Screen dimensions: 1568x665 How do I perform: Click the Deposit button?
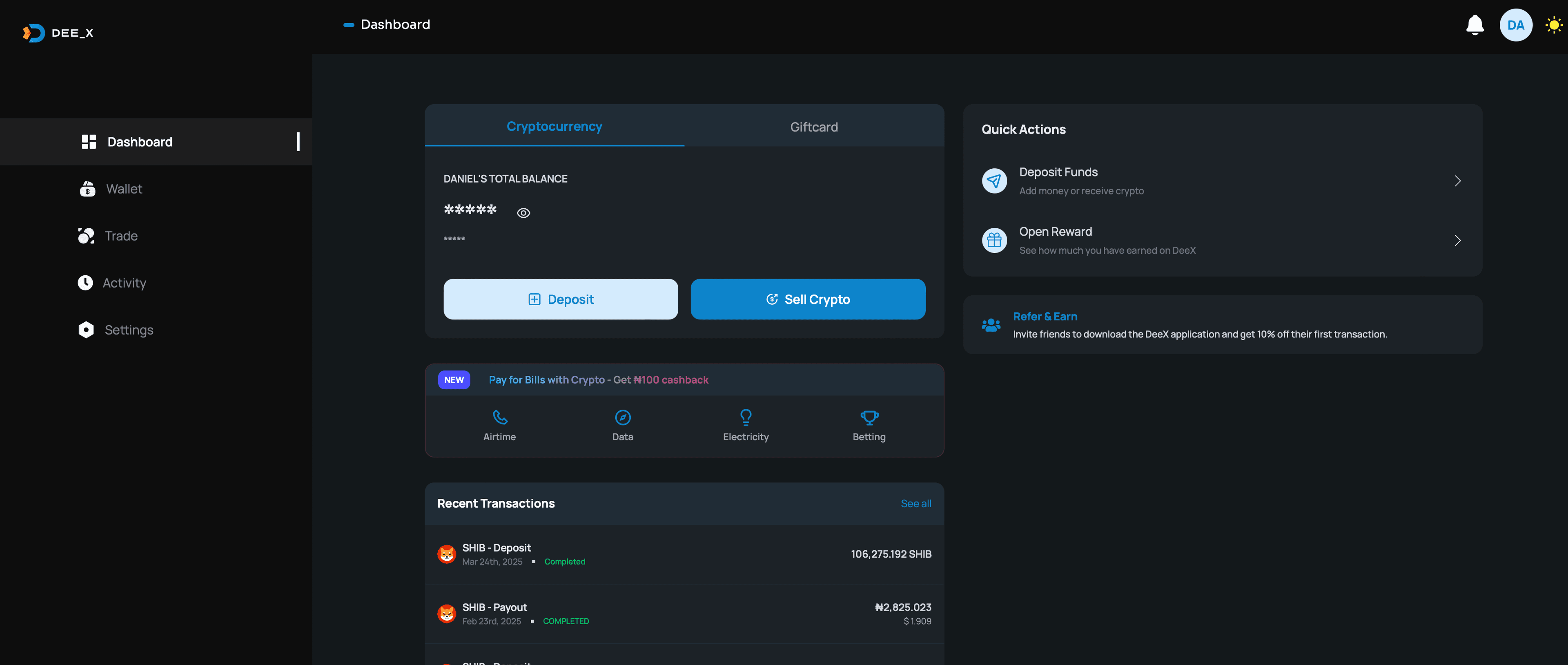[561, 299]
